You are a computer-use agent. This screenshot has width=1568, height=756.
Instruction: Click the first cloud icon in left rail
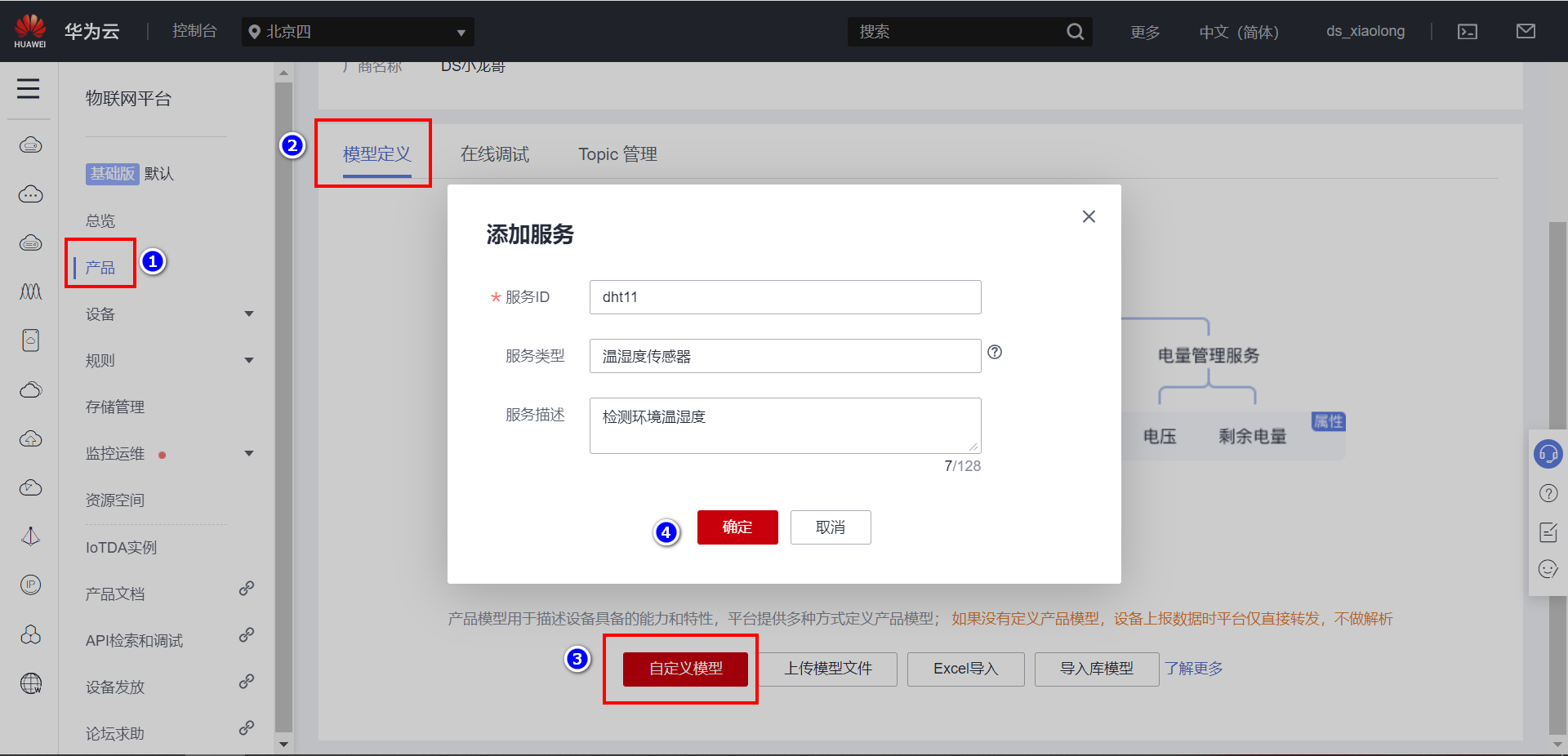pos(31,145)
